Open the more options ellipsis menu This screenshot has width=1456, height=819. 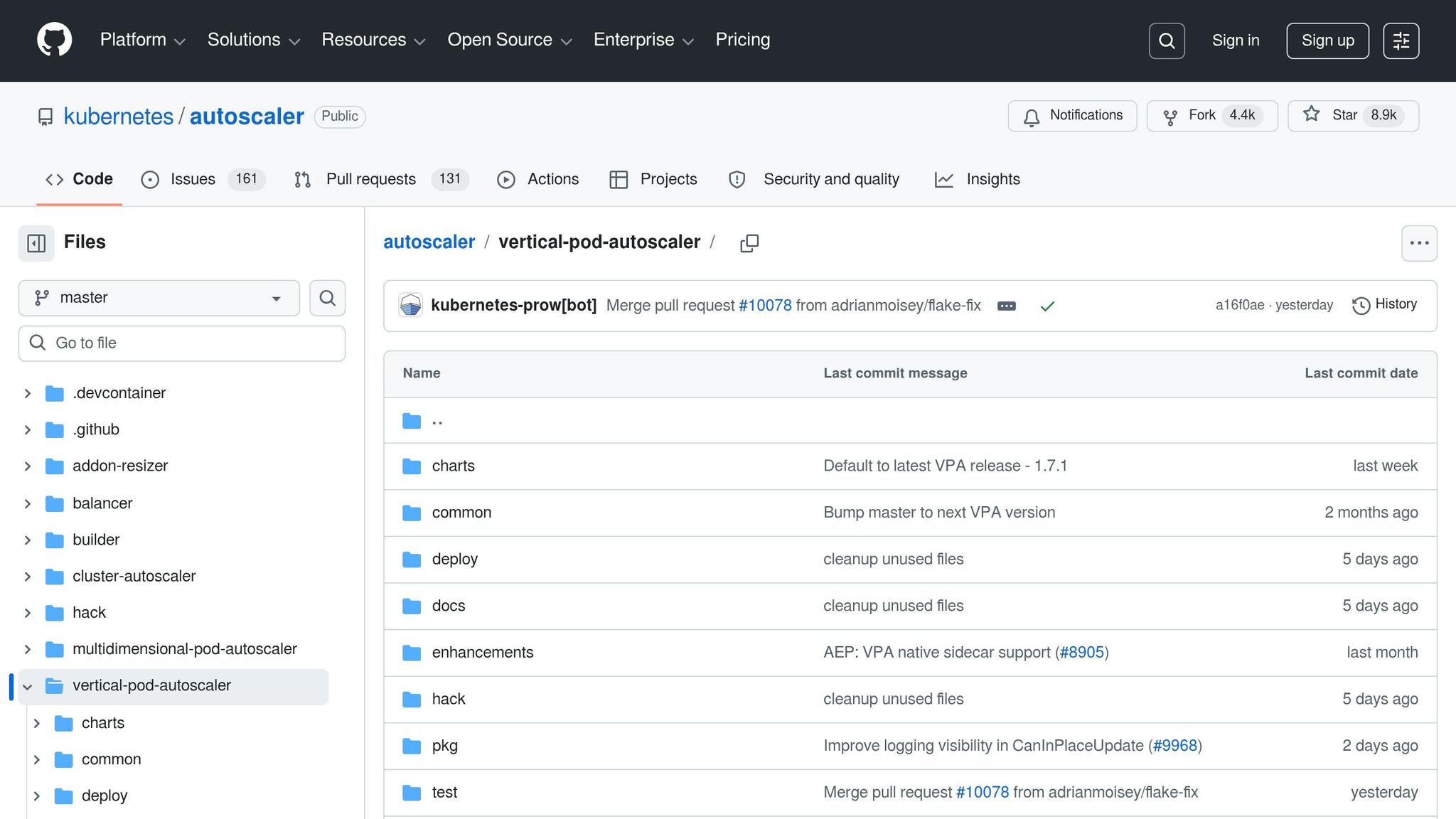1419,243
